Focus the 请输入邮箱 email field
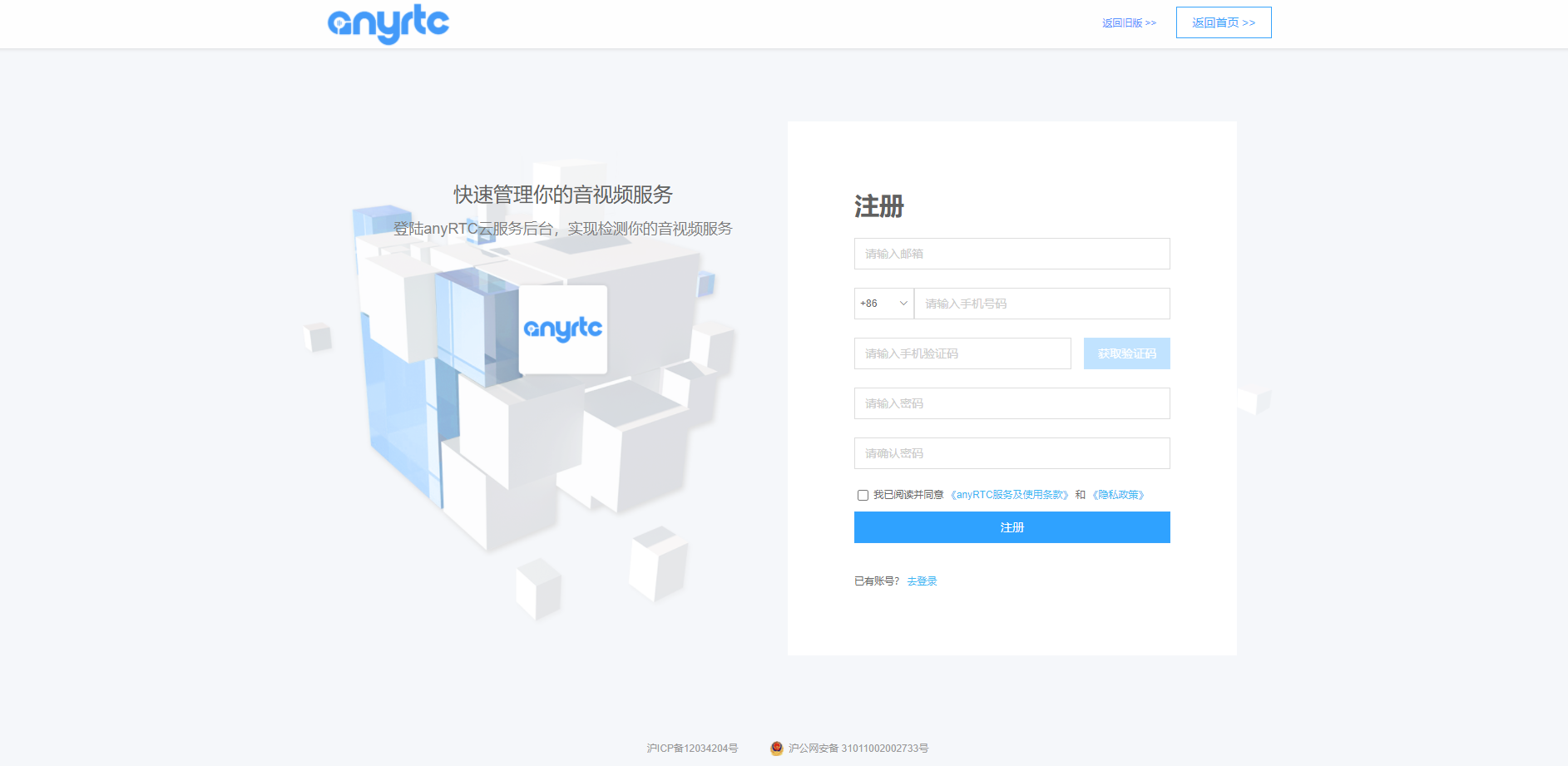This screenshot has width=1568, height=766. pyautogui.click(x=1012, y=254)
